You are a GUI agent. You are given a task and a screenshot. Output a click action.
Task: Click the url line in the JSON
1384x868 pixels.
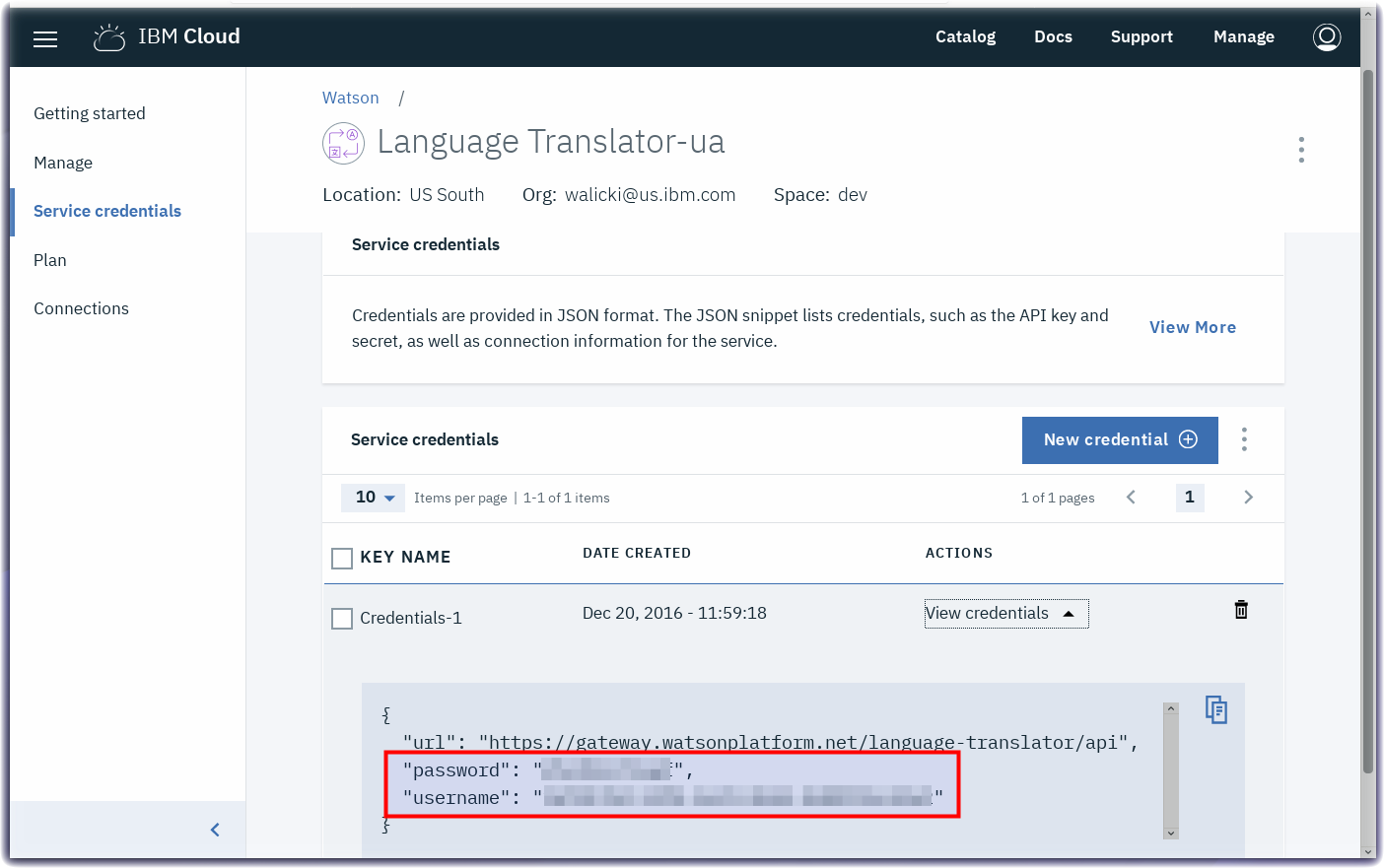(x=771, y=743)
